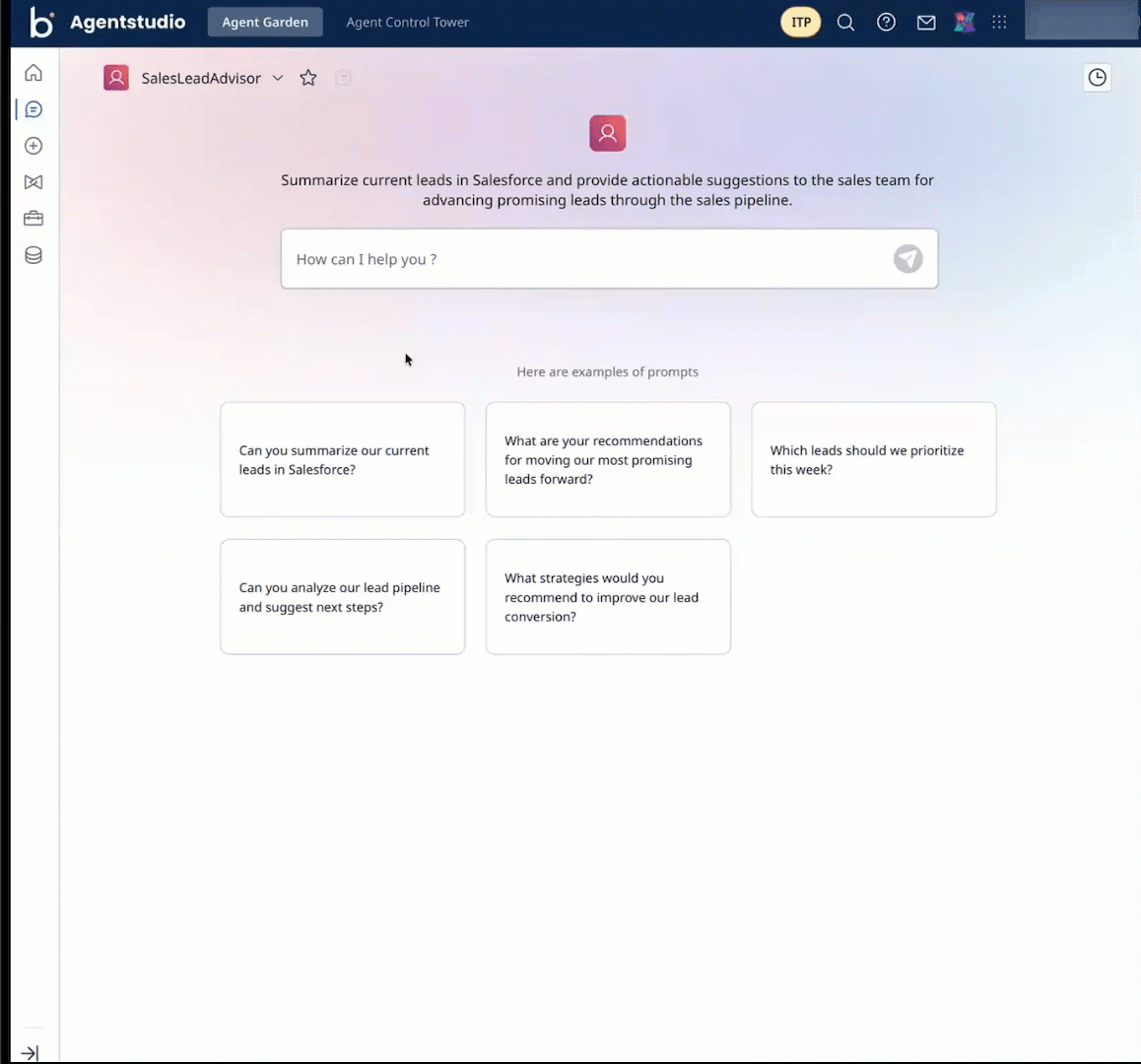Open the ITP account badge menu

800,21
